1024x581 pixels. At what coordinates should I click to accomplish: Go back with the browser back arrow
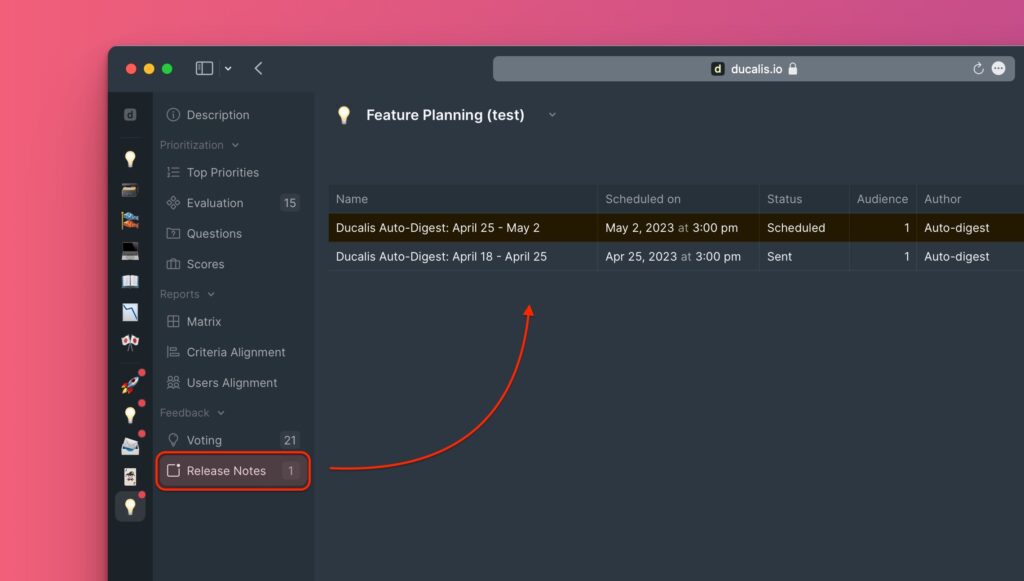(259, 68)
